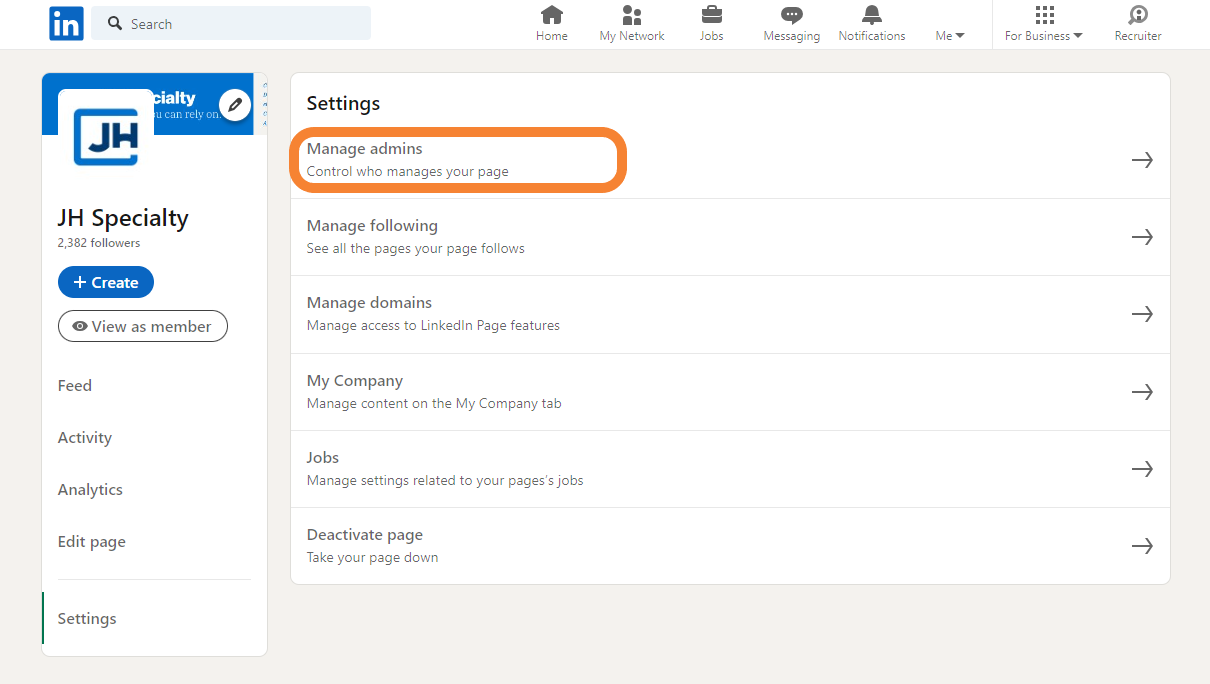The image size is (1210, 684).
Task: Click the arrow beside My Company
Action: click(1142, 392)
